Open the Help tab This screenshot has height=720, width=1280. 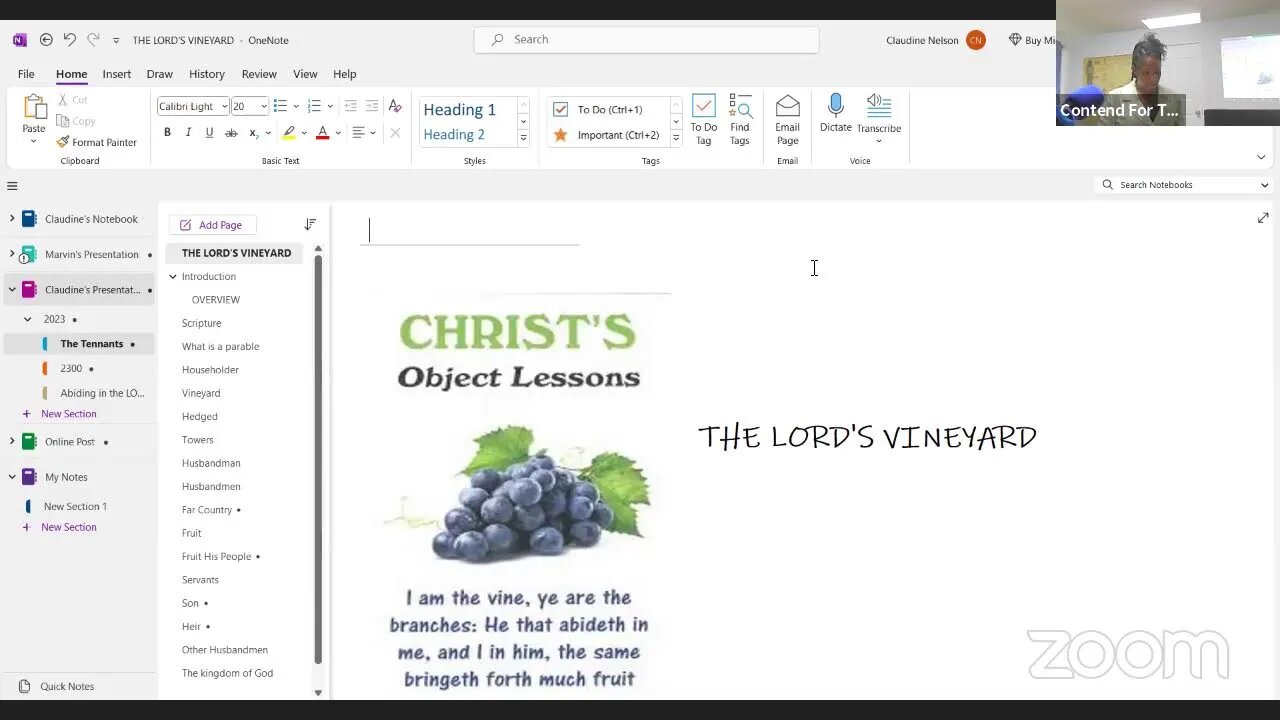(345, 74)
